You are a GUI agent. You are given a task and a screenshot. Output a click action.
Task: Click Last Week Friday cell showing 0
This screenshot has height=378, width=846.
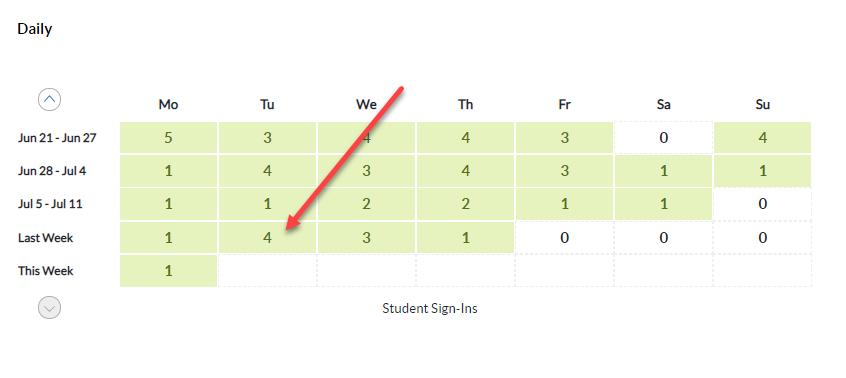pyautogui.click(x=564, y=237)
